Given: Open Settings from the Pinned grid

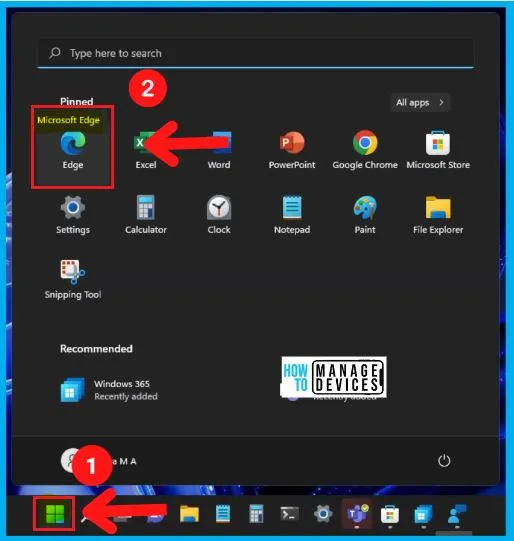Looking at the screenshot, I should [73, 215].
